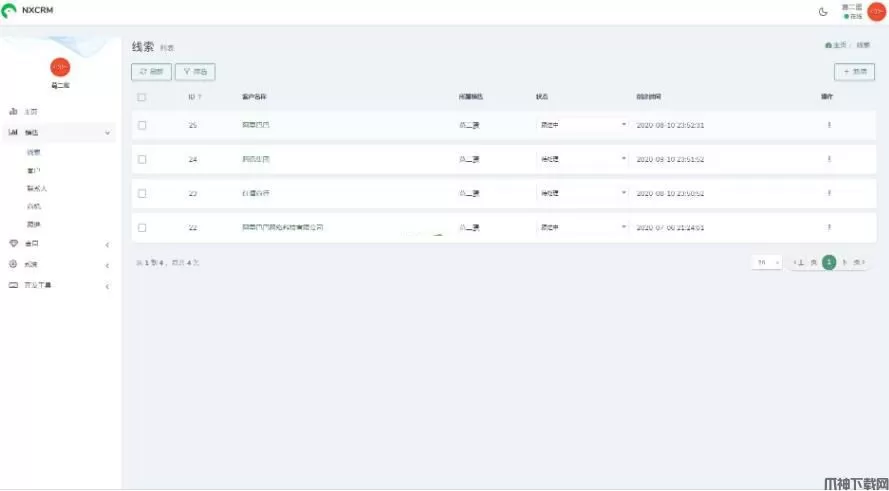
Task: Open the page size dropdown in pagination
Action: click(767, 262)
